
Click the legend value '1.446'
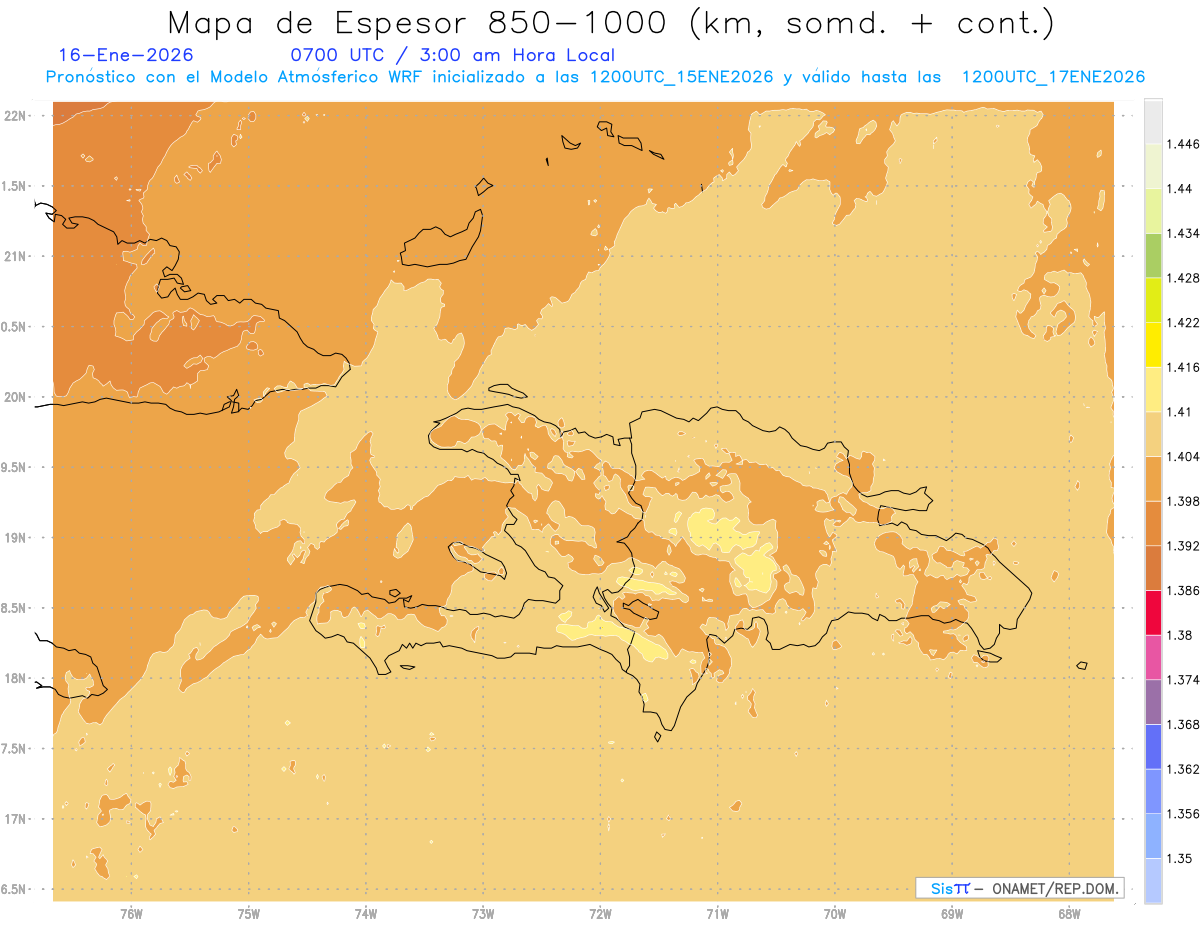1183,144
